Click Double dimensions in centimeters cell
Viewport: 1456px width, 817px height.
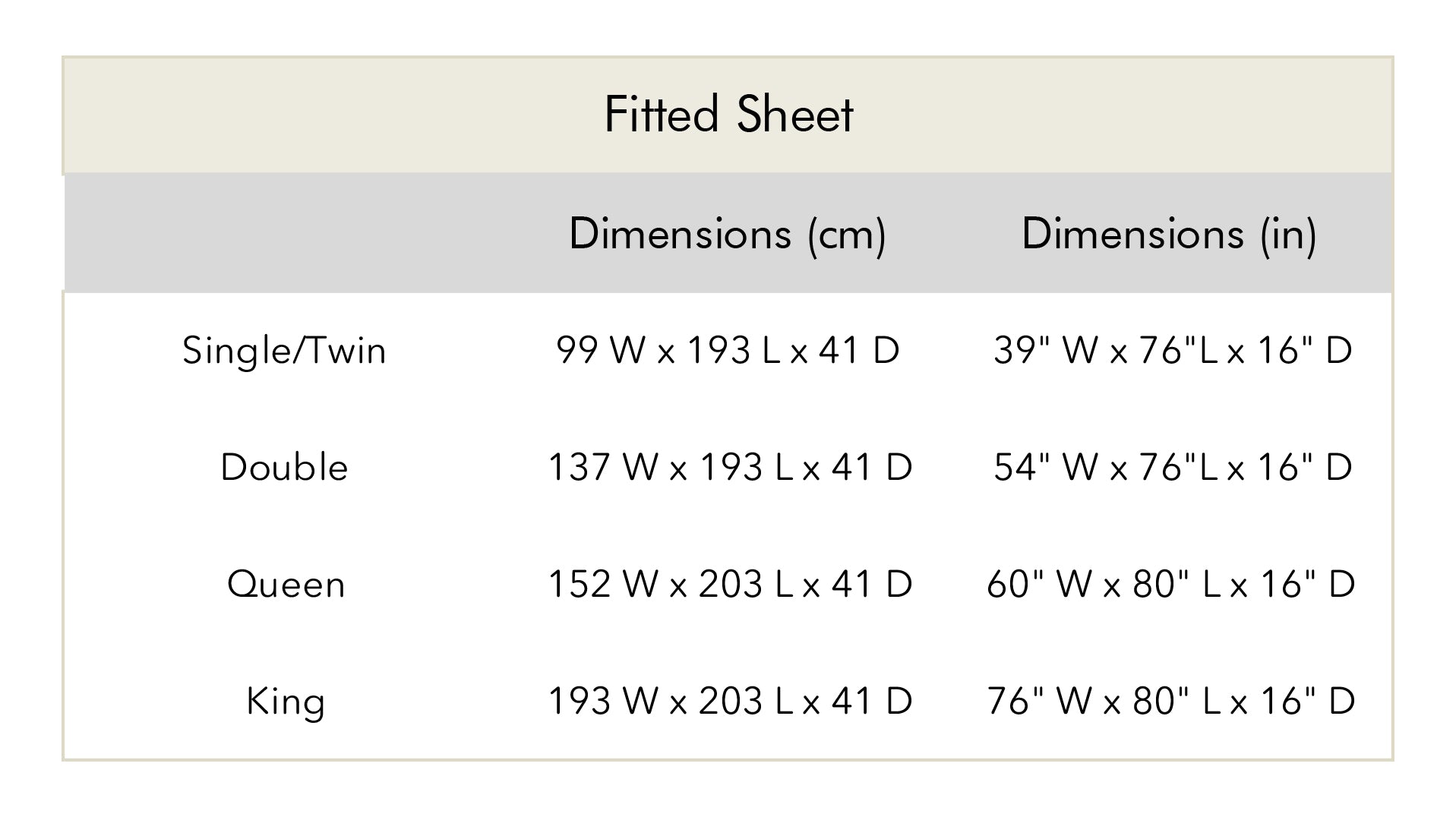click(729, 467)
